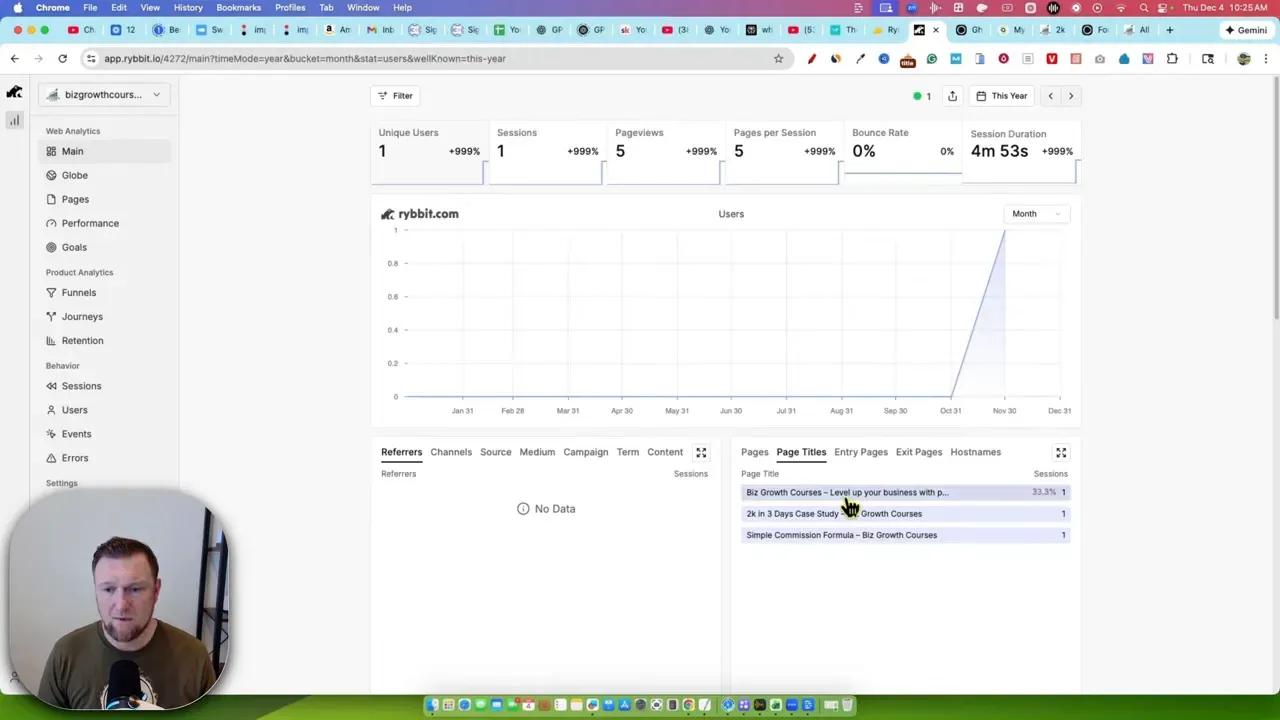Open the Performance section in the sidebar
This screenshot has height=720, width=1280.
click(90, 223)
